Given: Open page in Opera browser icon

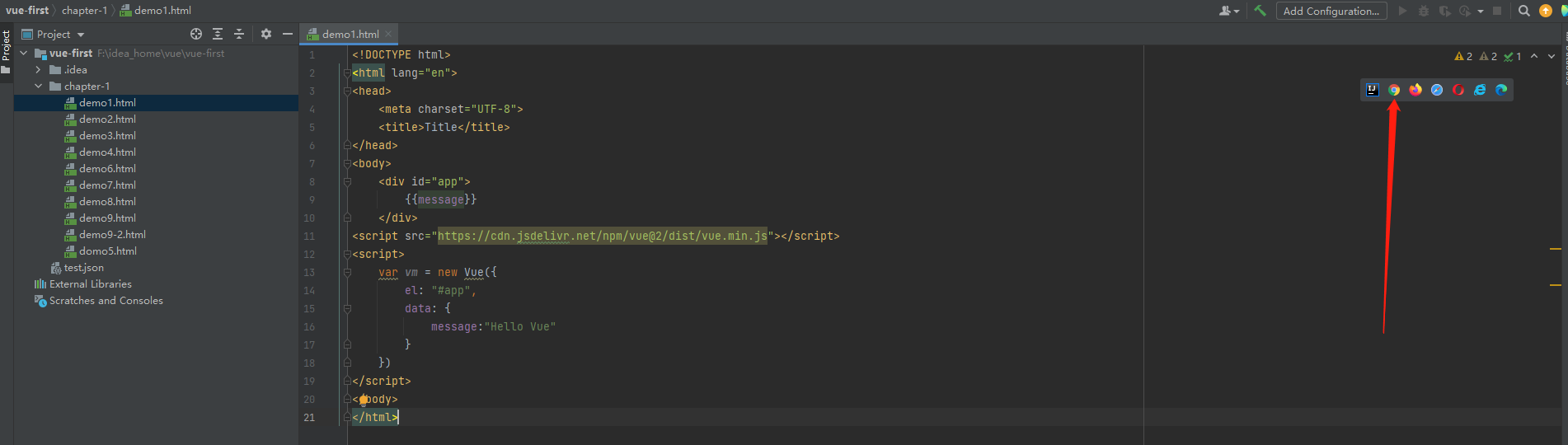Looking at the screenshot, I should [1458, 90].
